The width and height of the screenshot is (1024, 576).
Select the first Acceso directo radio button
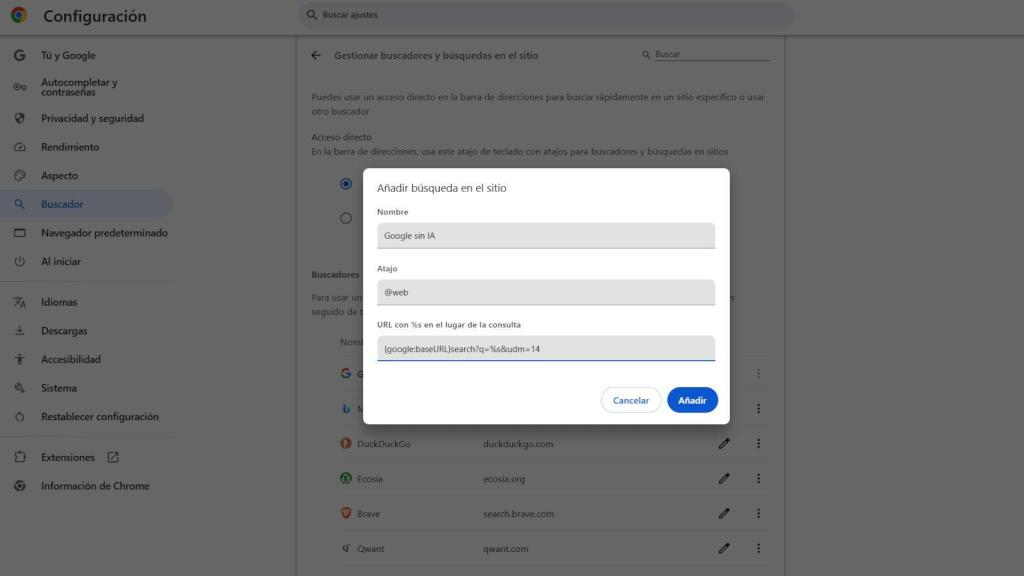346,184
